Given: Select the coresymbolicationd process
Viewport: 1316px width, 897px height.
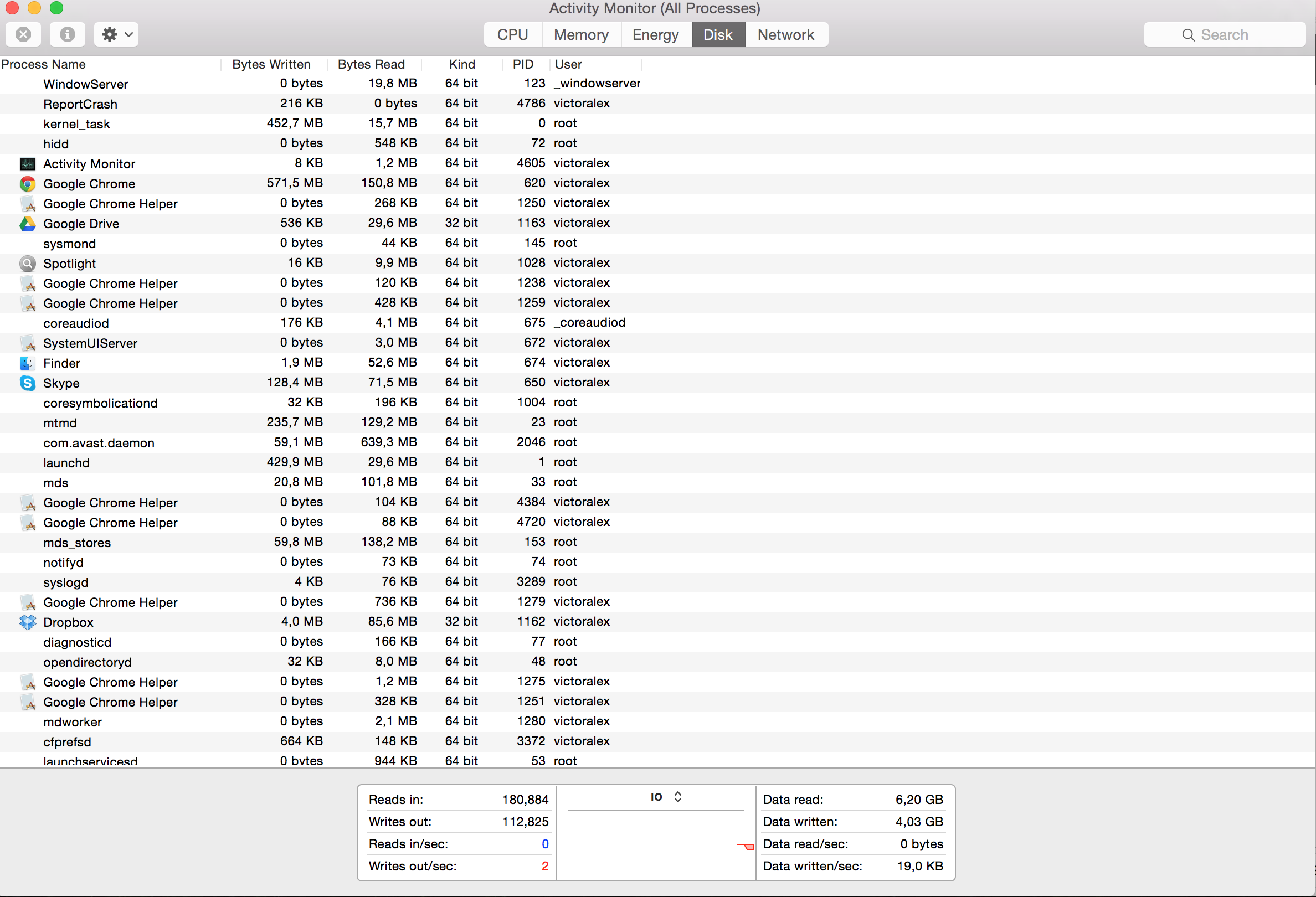Looking at the screenshot, I should 657,403.
